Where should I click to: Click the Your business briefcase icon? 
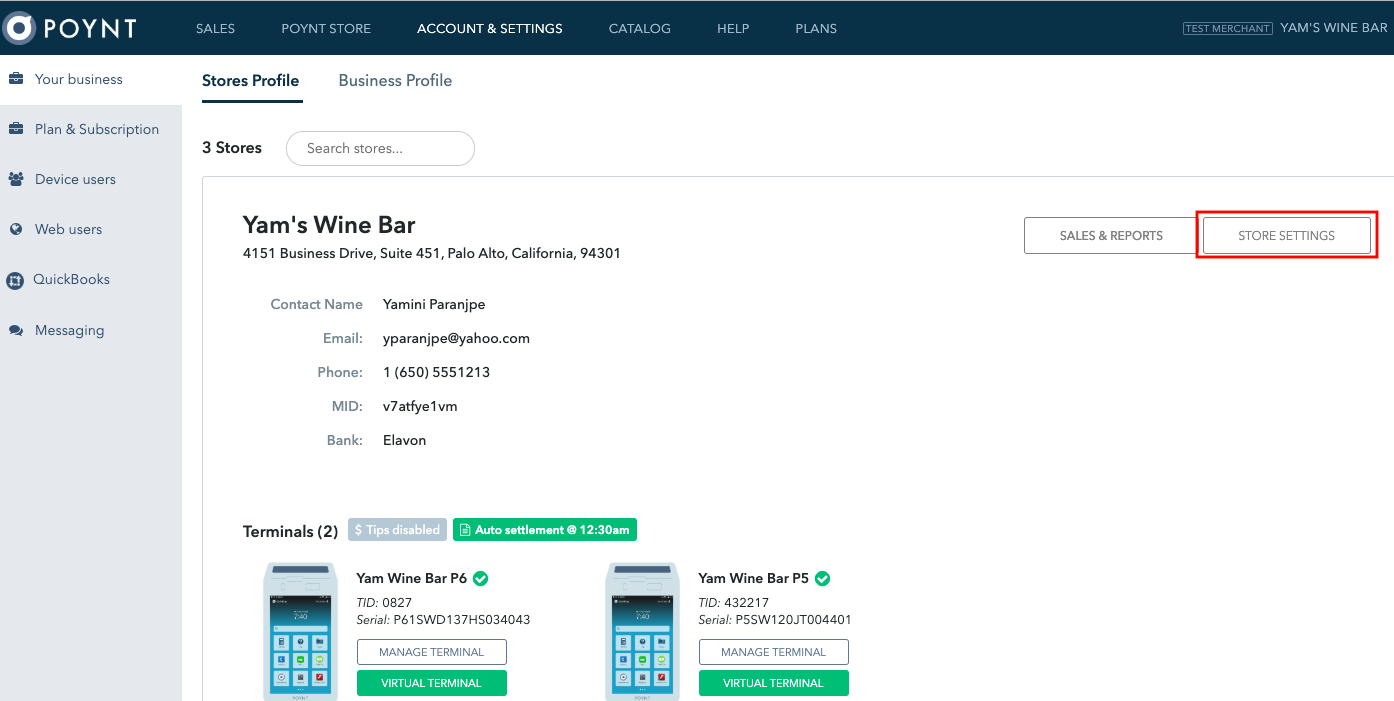(16, 79)
